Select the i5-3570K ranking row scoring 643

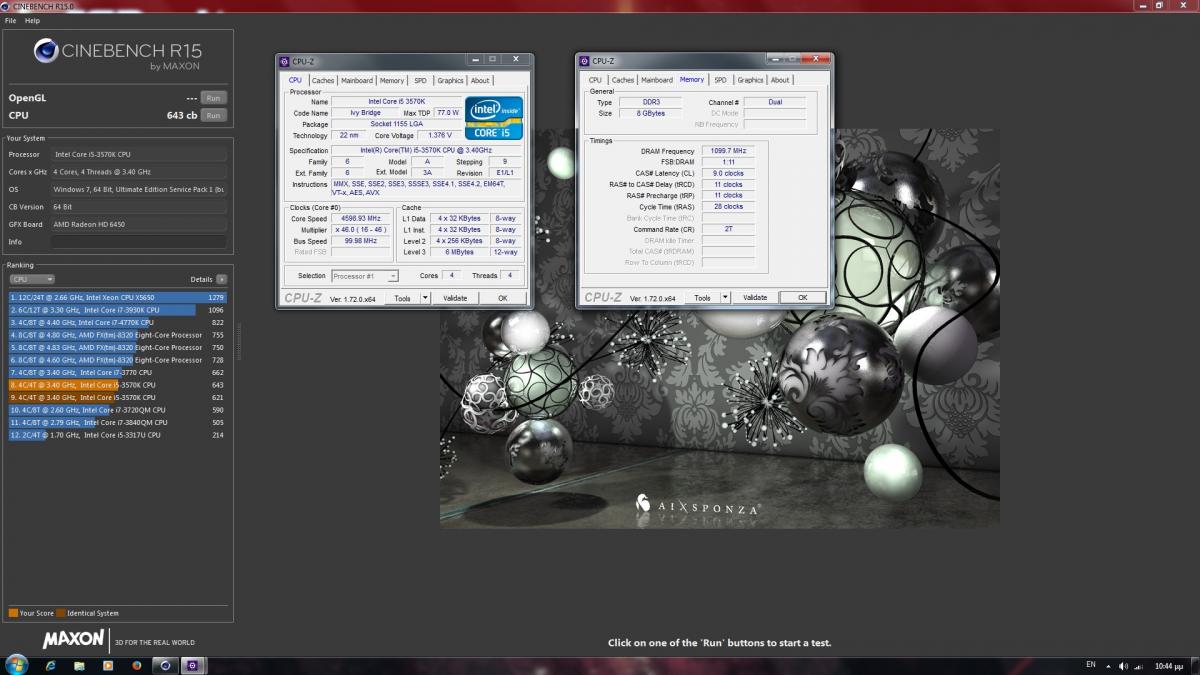(x=118, y=385)
